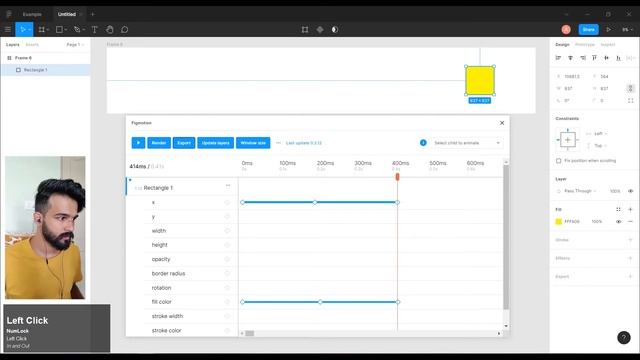Screen dimensions: 640x360
Task: Click the Edit object icon in top toolbar
Action: pyautogui.click(x=305, y=29)
